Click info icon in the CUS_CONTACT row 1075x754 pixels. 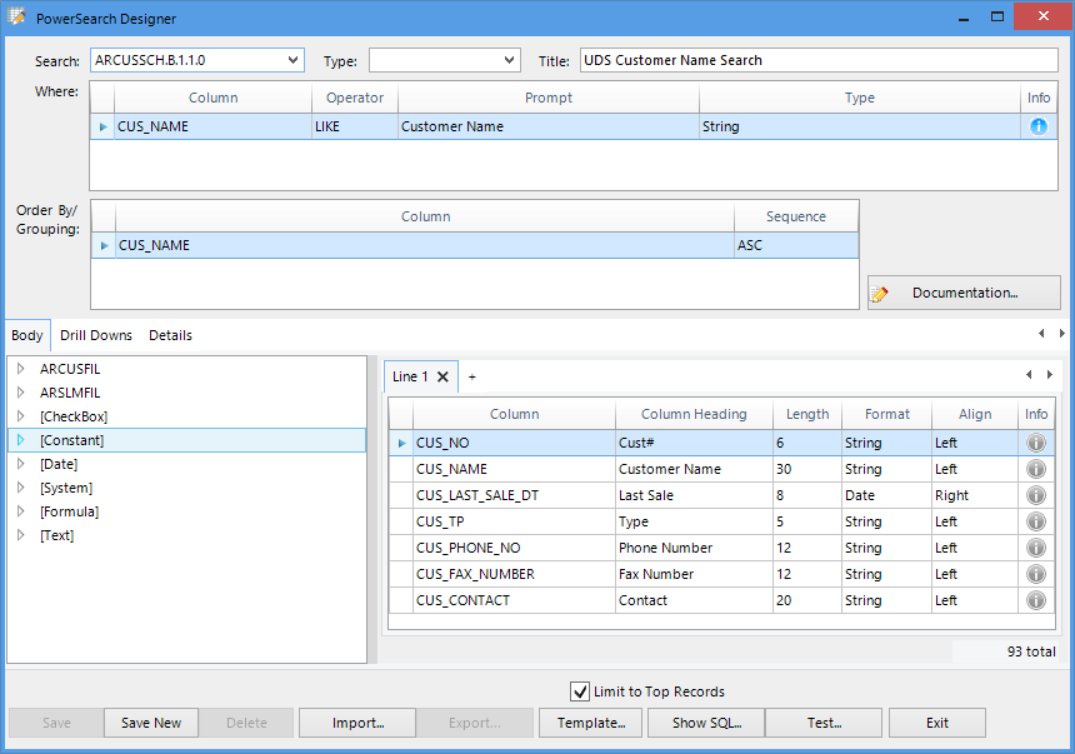point(1036,600)
